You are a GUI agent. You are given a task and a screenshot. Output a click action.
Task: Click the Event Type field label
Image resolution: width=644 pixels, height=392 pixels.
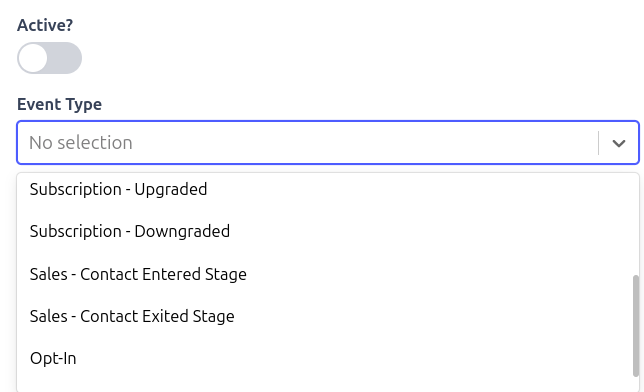[x=59, y=104]
